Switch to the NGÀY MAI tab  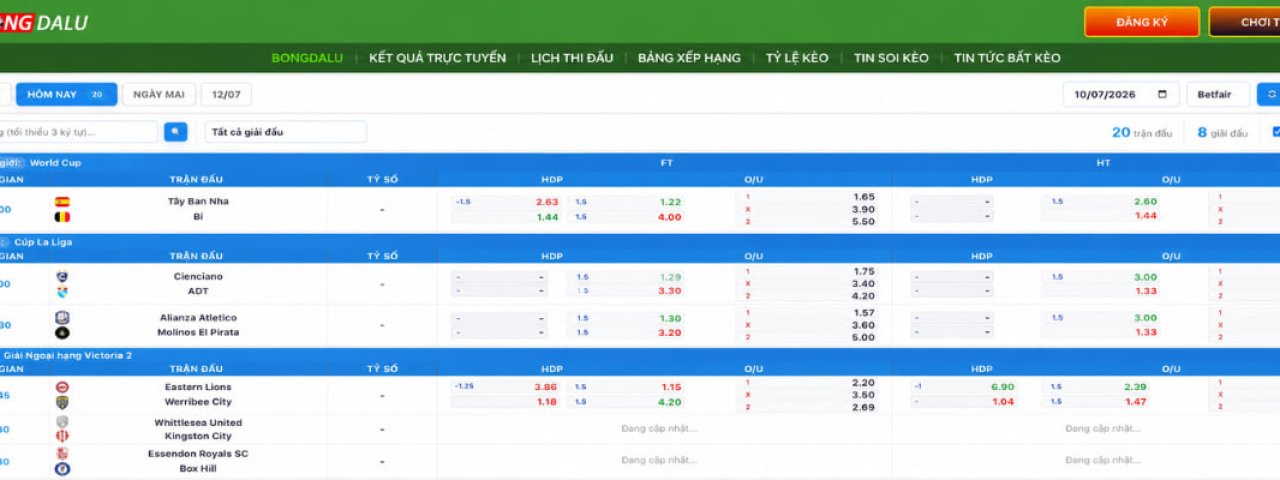click(159, 95)
